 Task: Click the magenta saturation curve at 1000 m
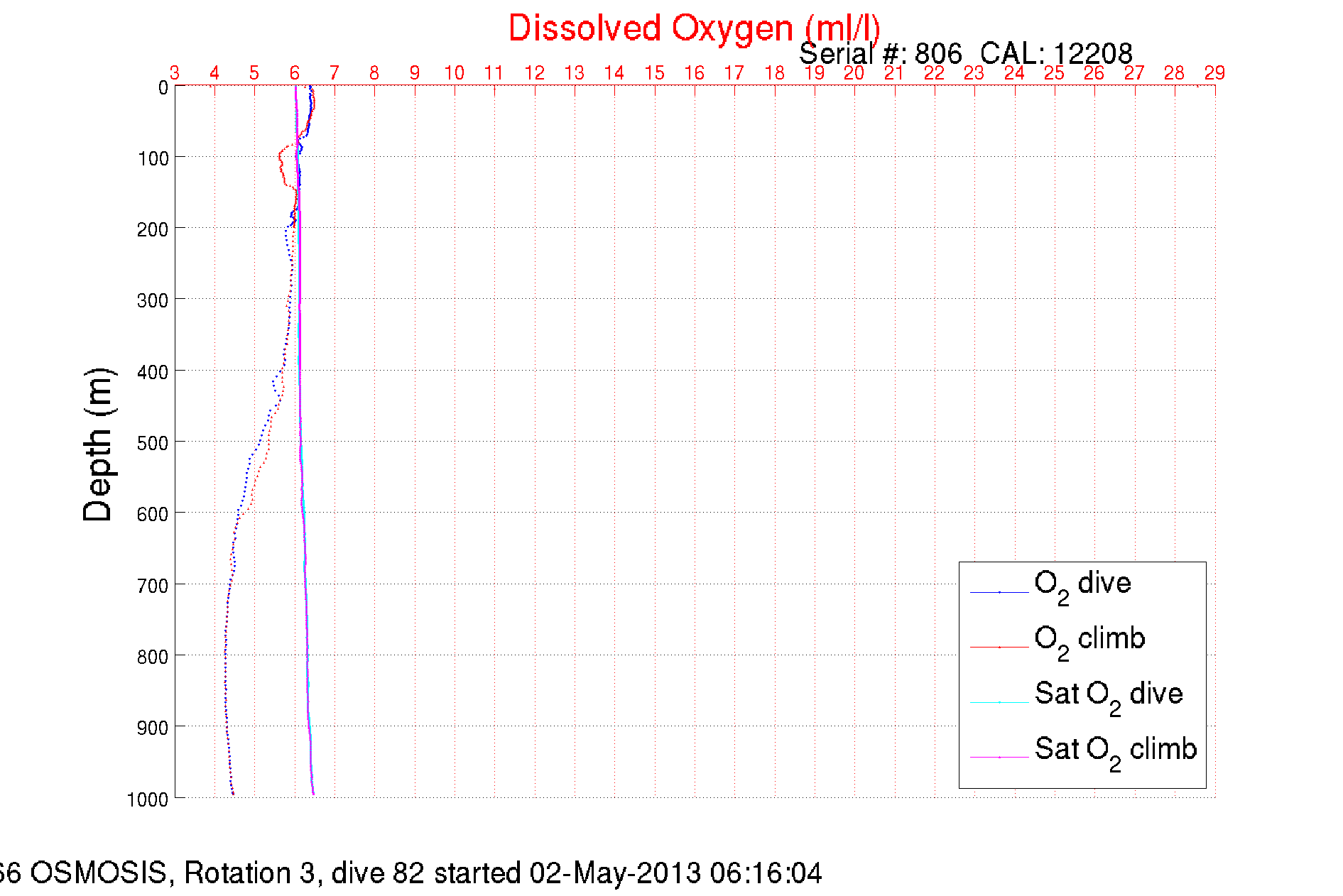312,792
